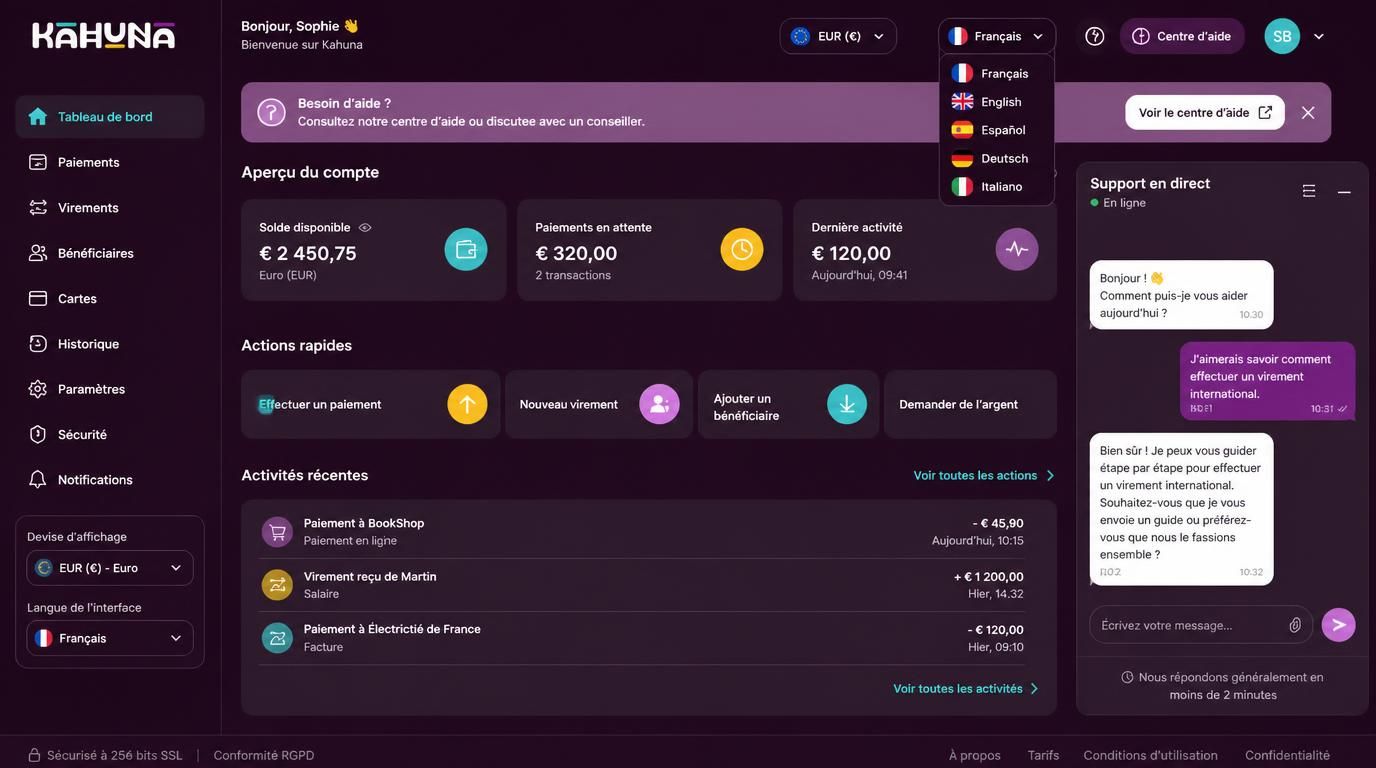This screenshot has width=1376, height=768.
Task: Click the Demander de l'argent quick action
Action: click(970, 404)
